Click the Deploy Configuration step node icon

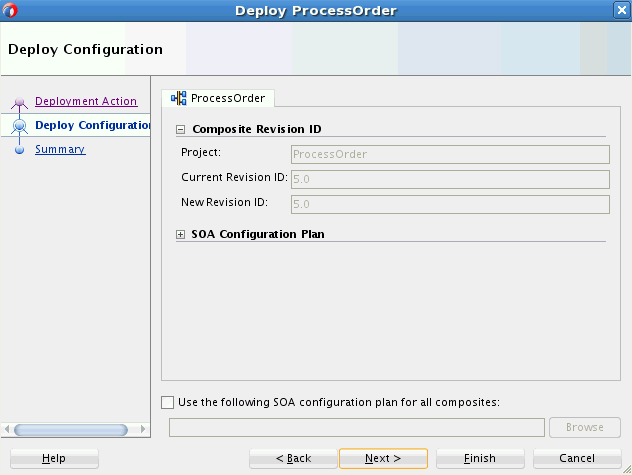pyautogui.click(x=19, y=126)
